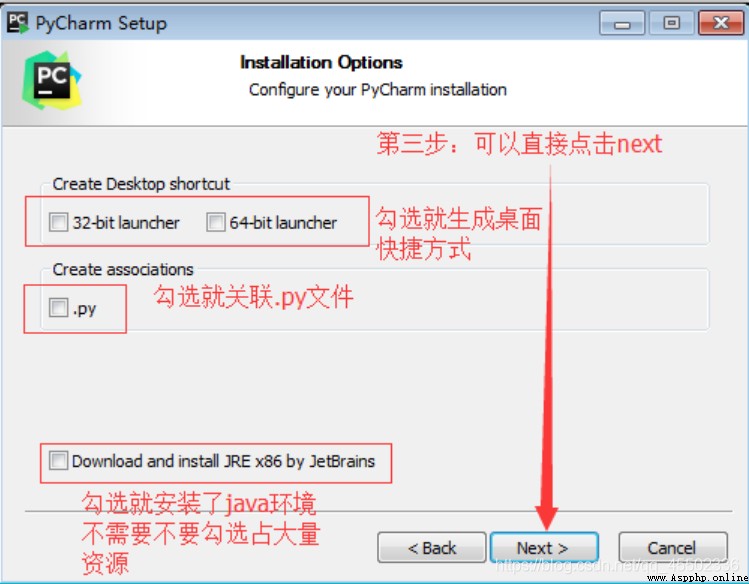749x584 pixels.
Task: Proceed by clicking Next >
Action: (x=544, y=548)
